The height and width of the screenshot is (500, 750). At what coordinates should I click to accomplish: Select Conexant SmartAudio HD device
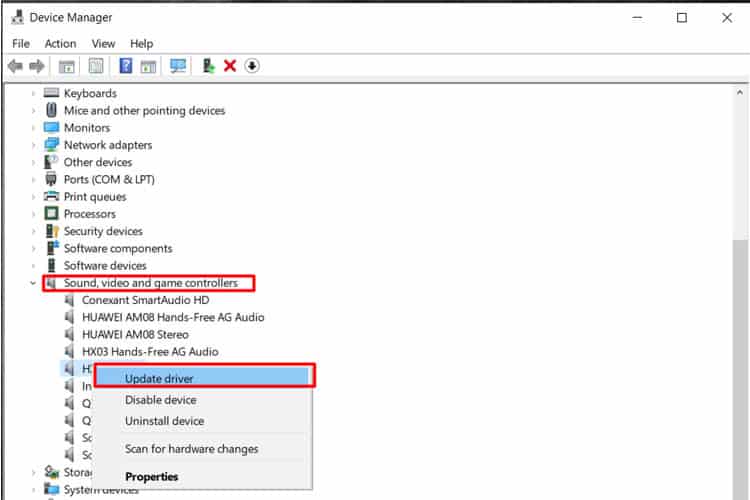[x=145, y=300]
